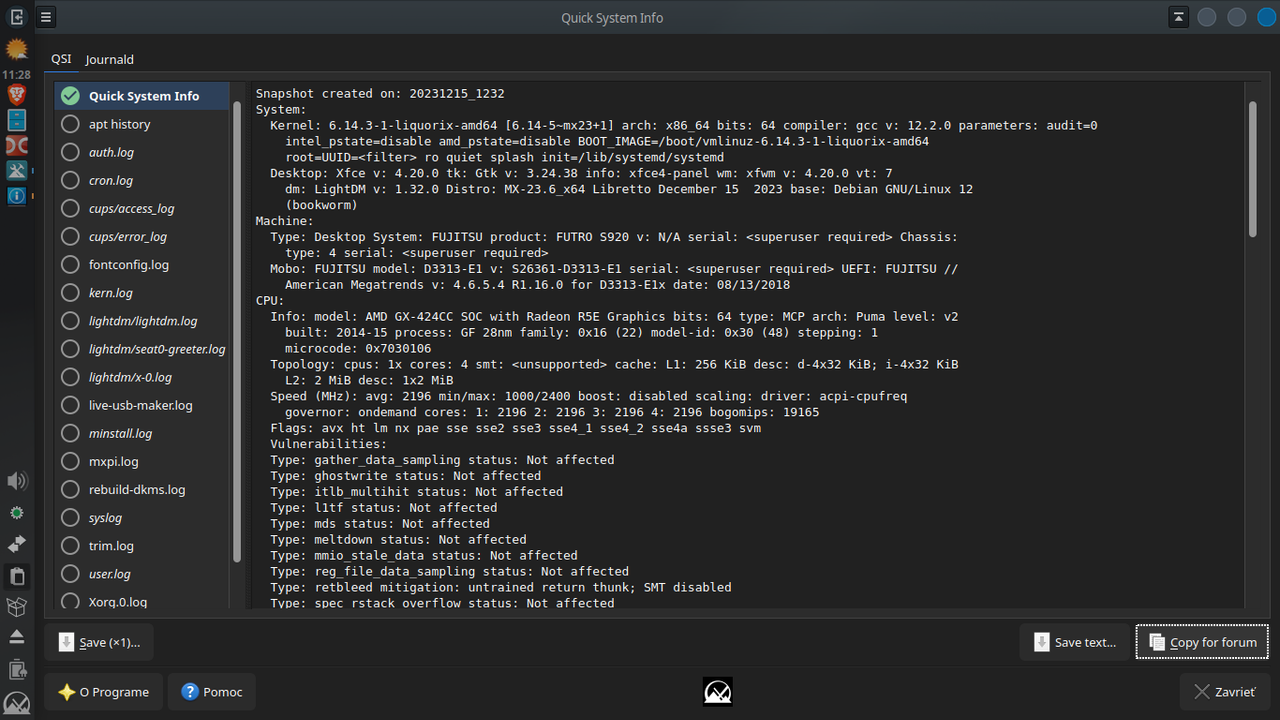Click the 'Vulnerabilities:' line in the output
This screenshot has height=720, width=1280.
328,443
